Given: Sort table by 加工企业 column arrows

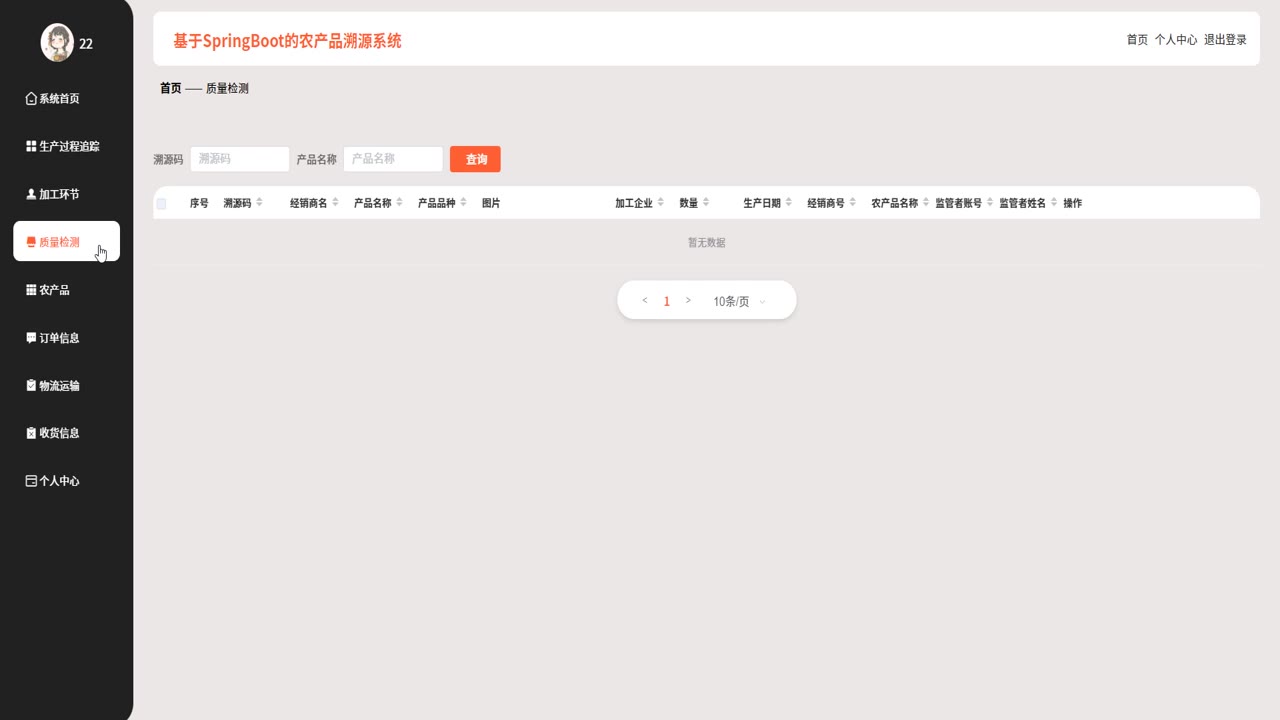Looking at the screenshot, I should click(660, 203).
